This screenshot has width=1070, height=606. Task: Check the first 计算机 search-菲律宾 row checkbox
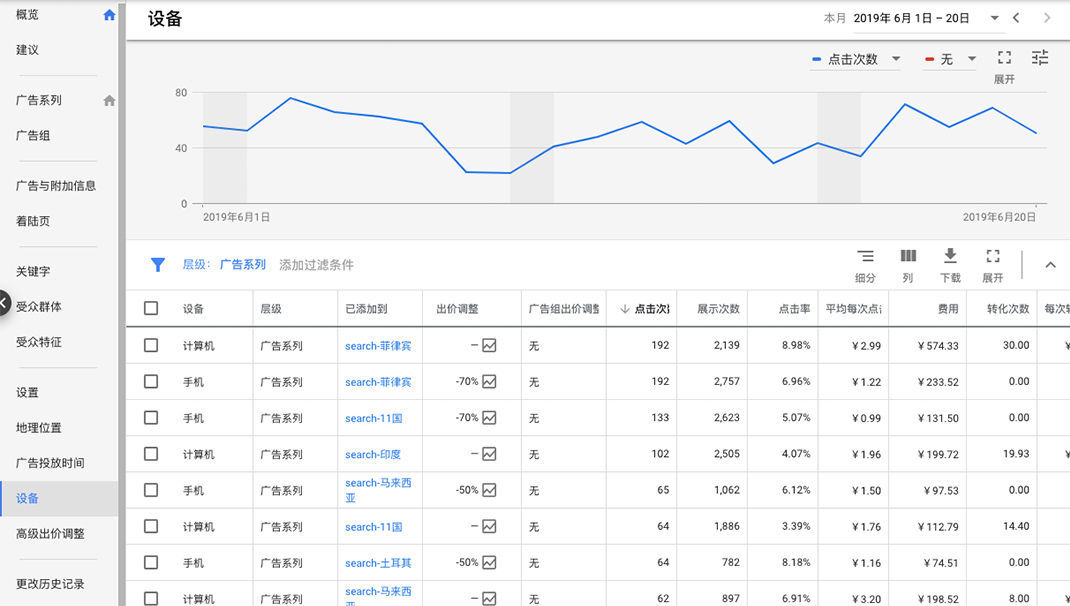click(x=151, y=345)
